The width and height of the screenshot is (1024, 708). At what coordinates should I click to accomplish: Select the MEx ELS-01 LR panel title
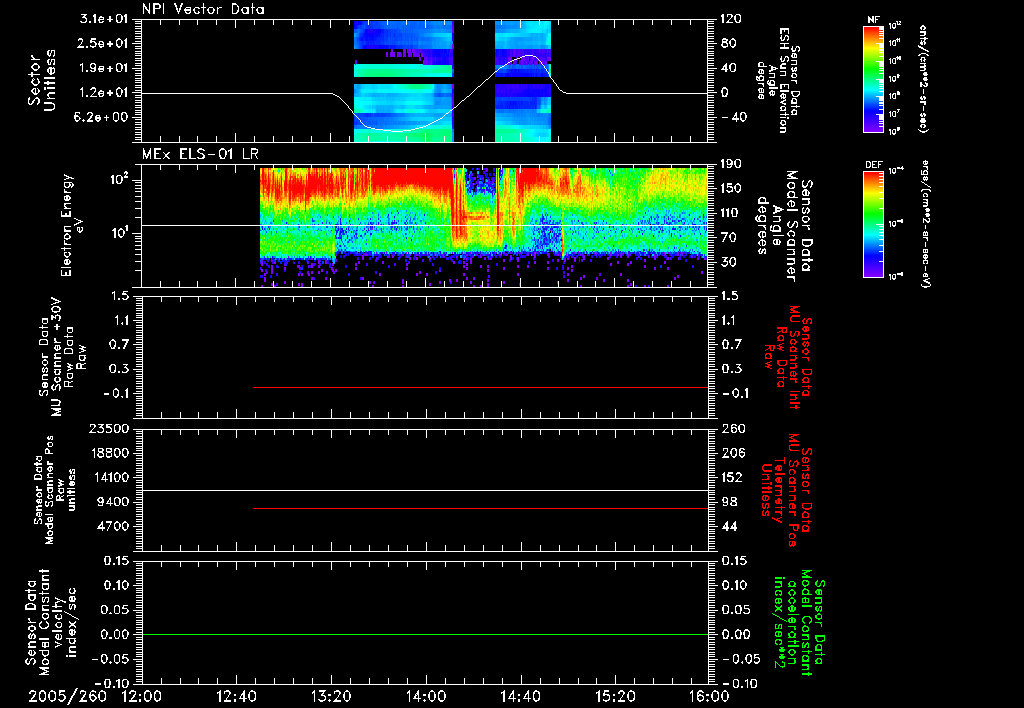[x=200, y=154]
